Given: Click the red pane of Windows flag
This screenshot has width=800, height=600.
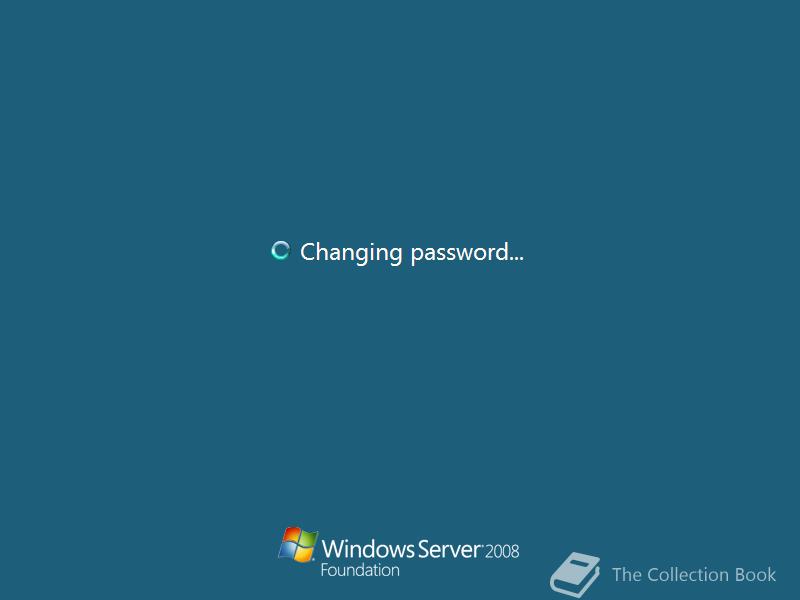Looking at the screenshot, I should point(291,536).
